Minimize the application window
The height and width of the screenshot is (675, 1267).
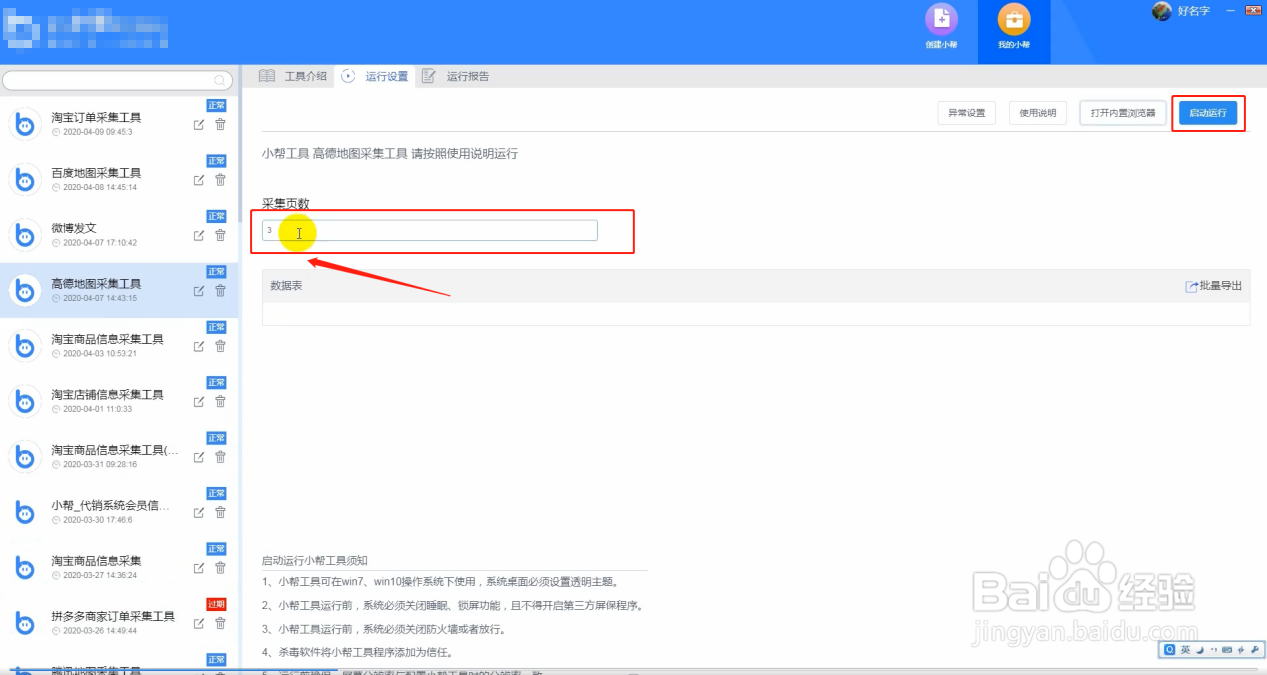click(x=1230, y=9)
